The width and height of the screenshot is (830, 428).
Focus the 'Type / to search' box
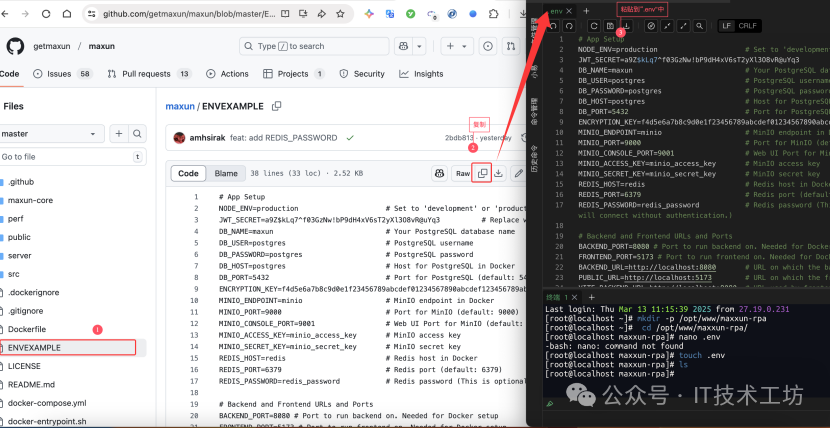point(313,46)
